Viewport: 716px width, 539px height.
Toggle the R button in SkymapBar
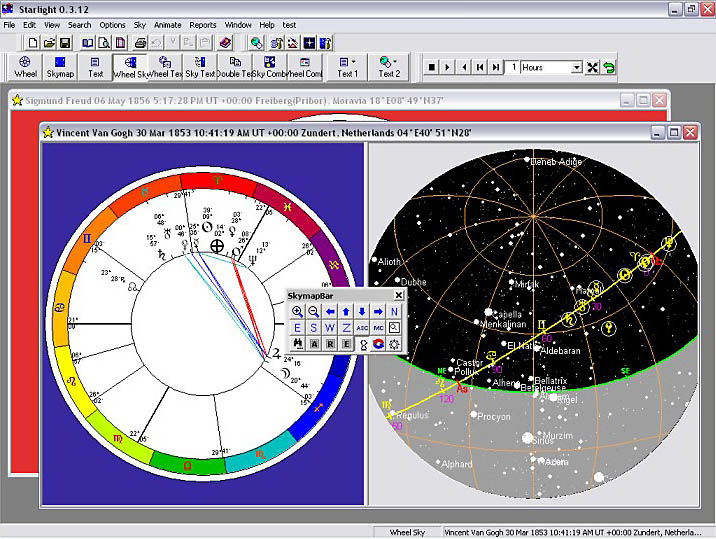click(330, 344)
